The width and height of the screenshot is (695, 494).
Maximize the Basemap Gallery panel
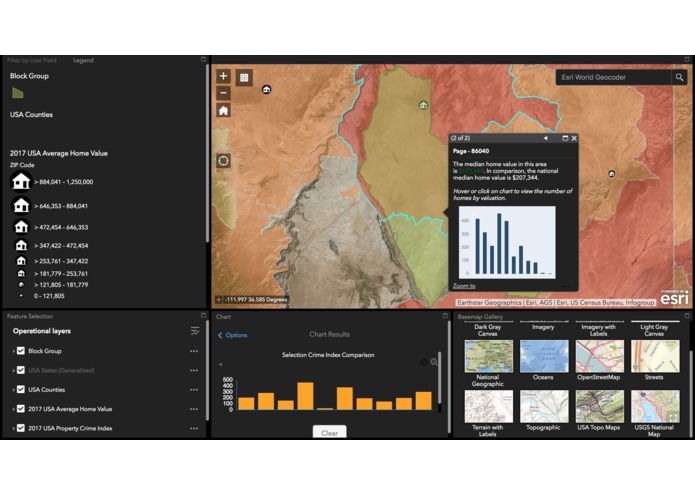point(687,315)
